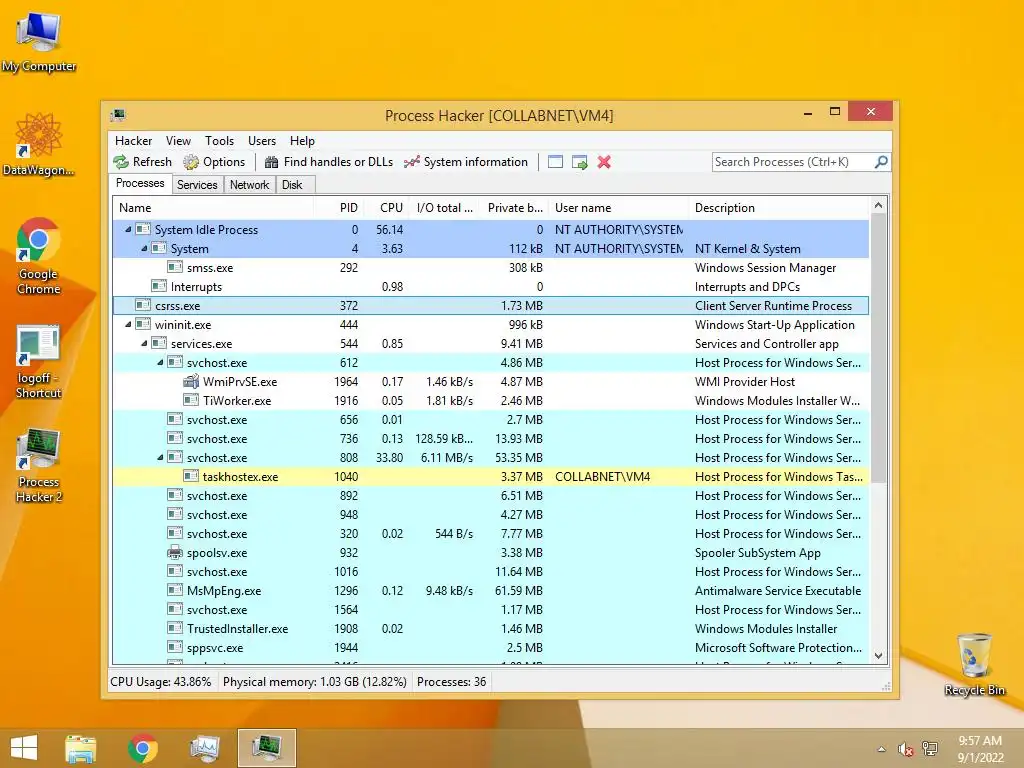This screenshot has width=1024, height=768.
Task: Launch Chrome from the taskbar
Action: [x=143, y=748]
